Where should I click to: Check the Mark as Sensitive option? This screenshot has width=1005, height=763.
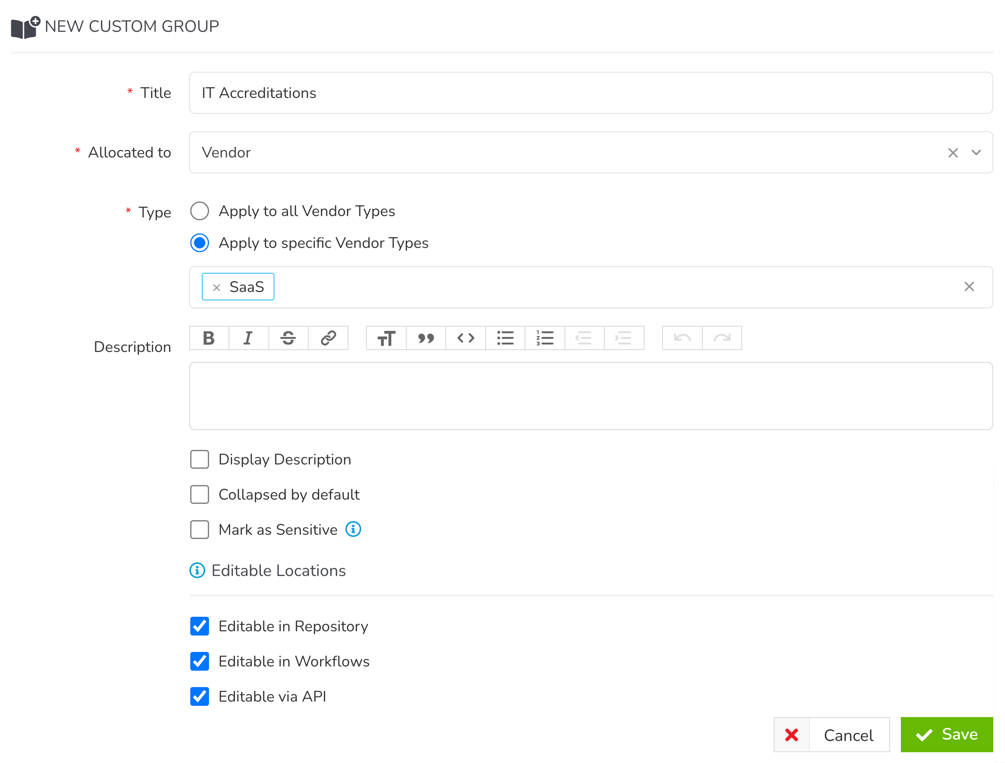(199, 530)
